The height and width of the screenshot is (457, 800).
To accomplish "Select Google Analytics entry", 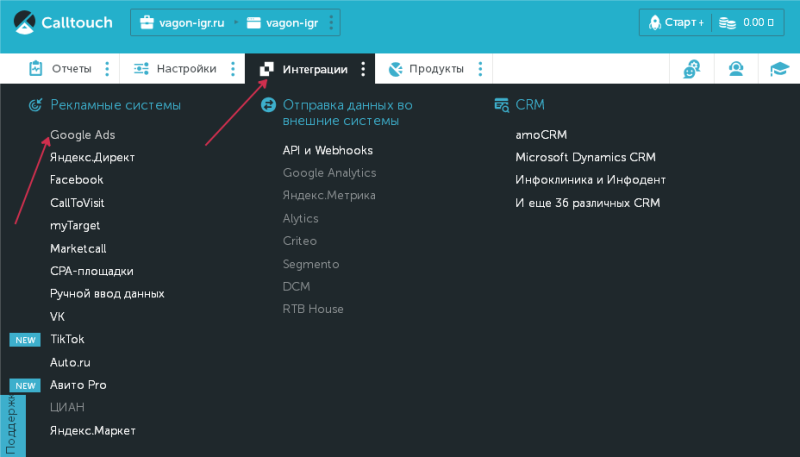I will click(330, 173).
